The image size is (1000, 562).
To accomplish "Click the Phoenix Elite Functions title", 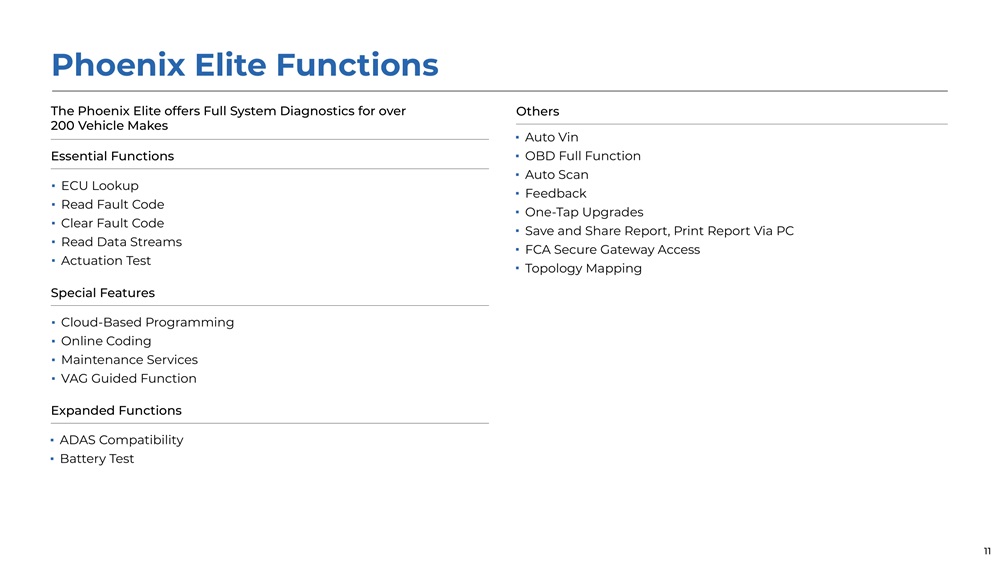I will [x=245, y=65].
